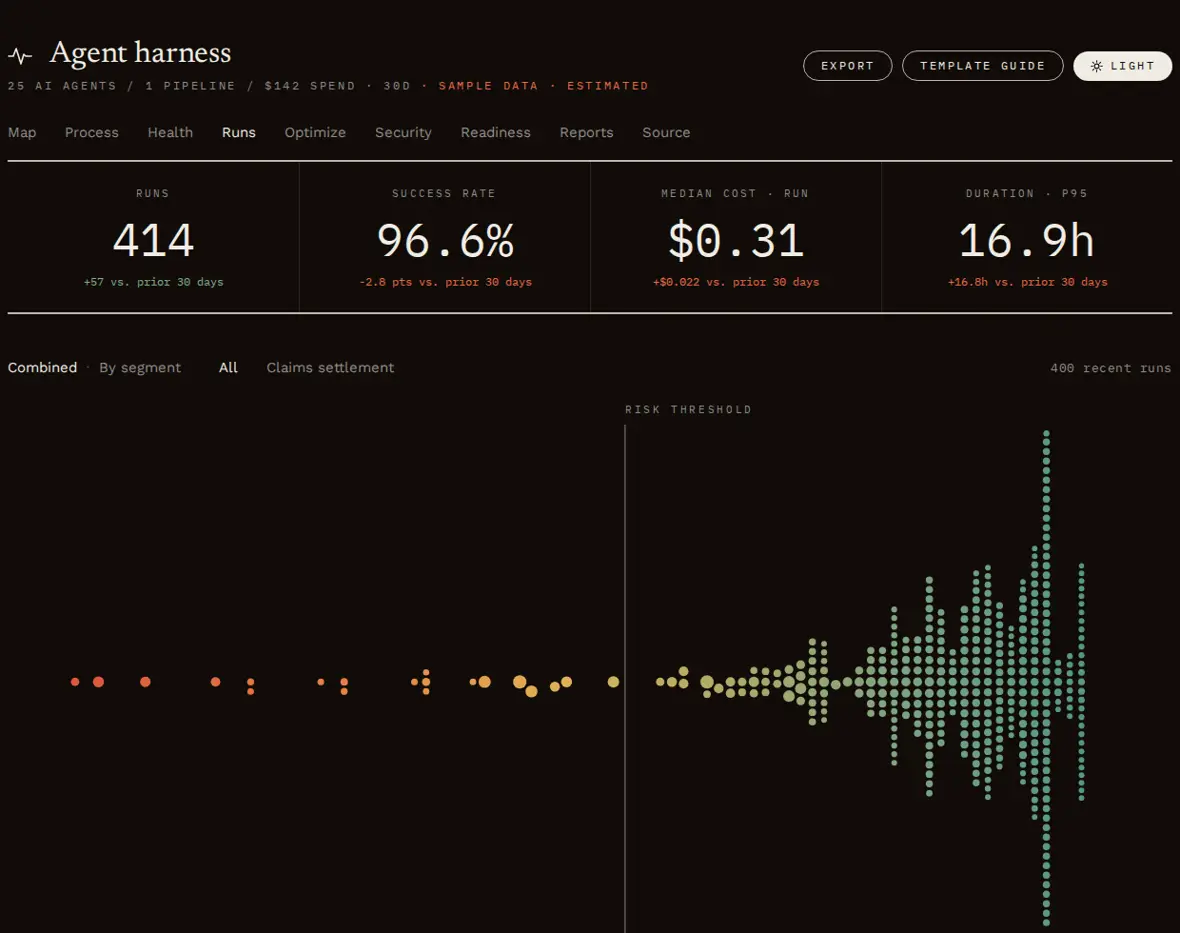Click the '$142 SPEND' header text
The height and width of the screenshot is (933, 1180).
[x=309, y=86]
